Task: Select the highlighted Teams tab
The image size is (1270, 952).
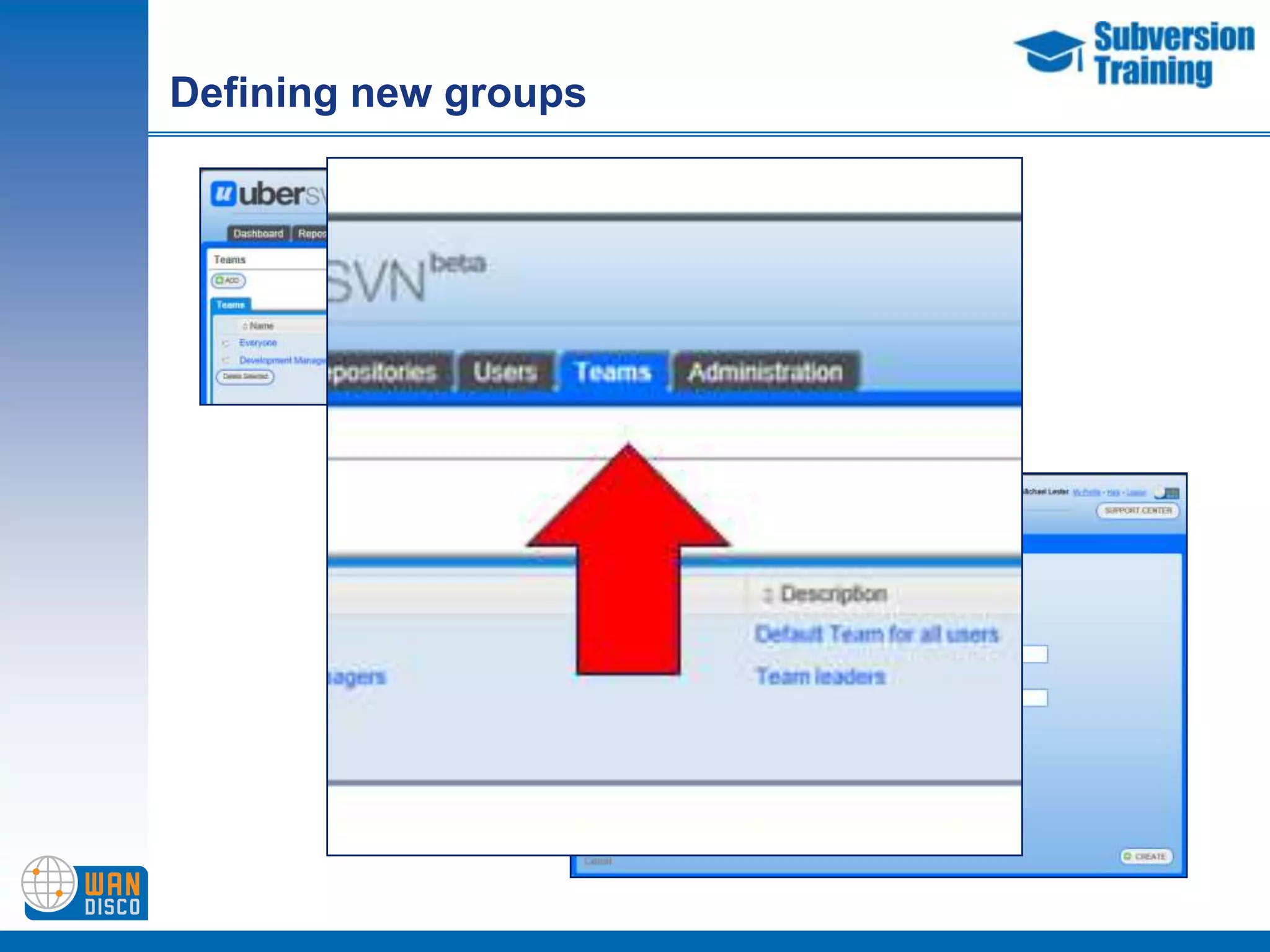Action: [x=613, y=372]
